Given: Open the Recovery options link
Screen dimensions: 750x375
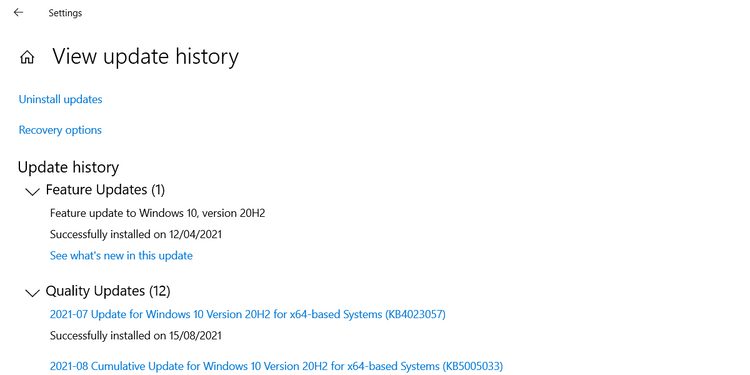Looking at the screenshot, I should [60, 130].
